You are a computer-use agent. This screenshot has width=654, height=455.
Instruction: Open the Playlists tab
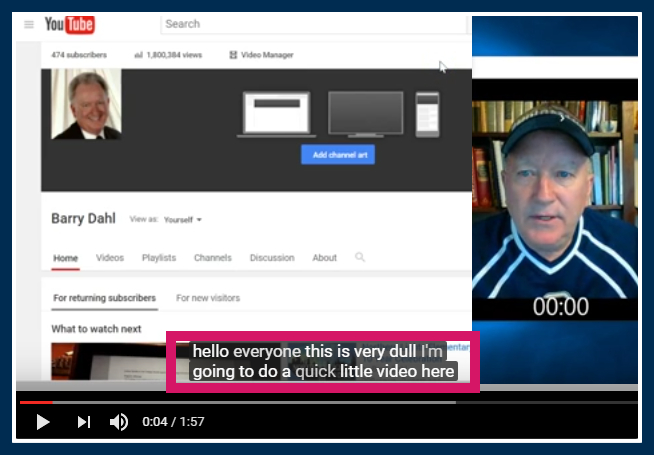click(159, 258)
